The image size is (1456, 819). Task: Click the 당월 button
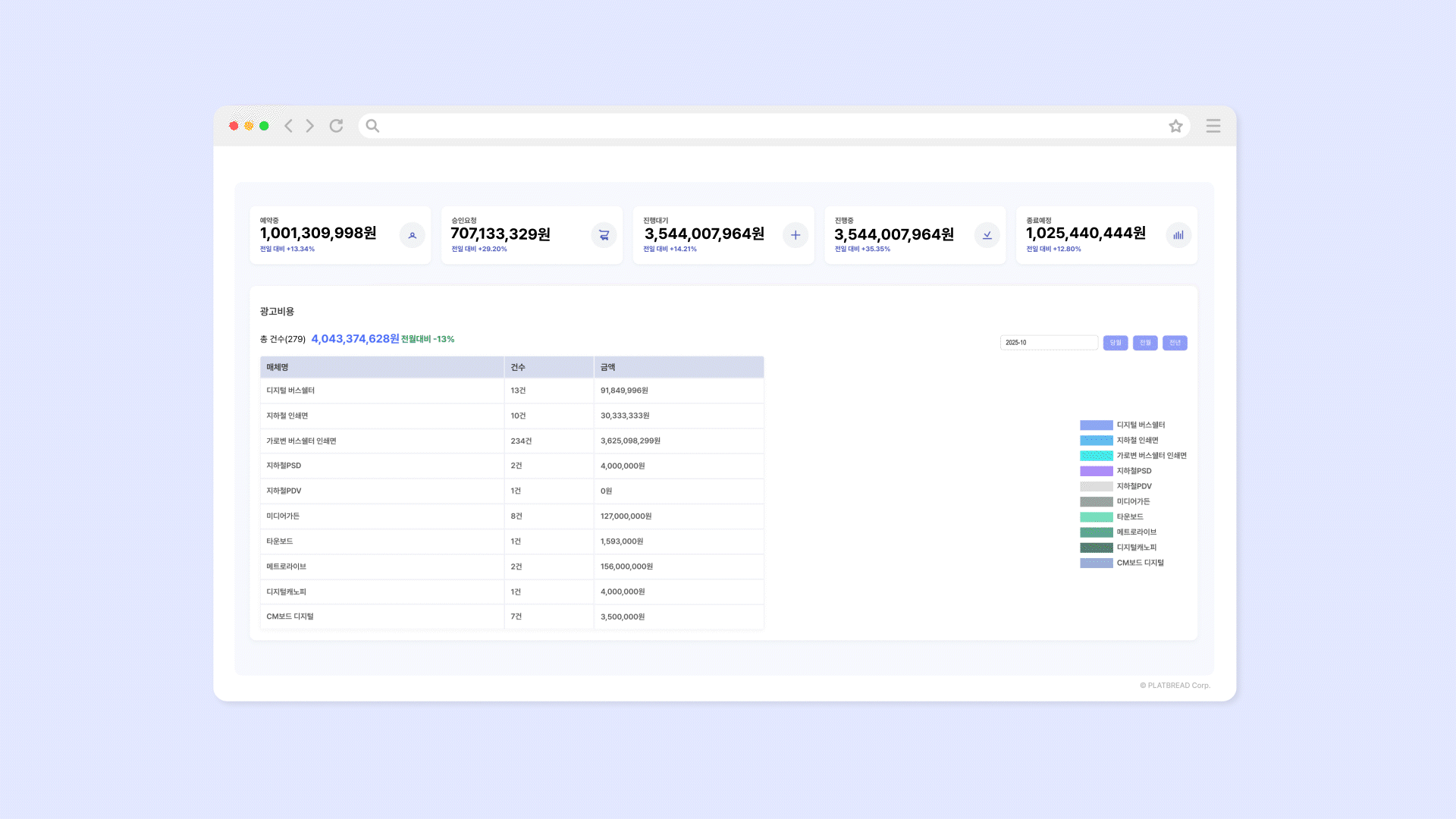click(x=1116, y=343)
